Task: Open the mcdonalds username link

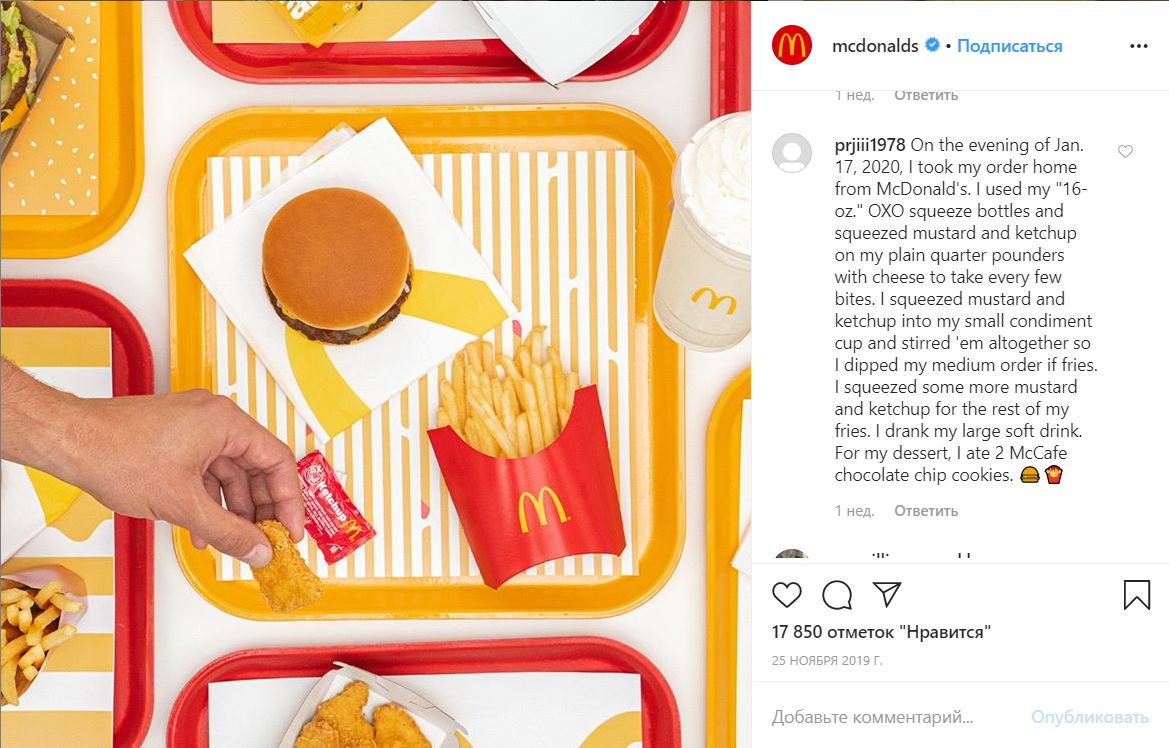Action: [x=875, y=45]
